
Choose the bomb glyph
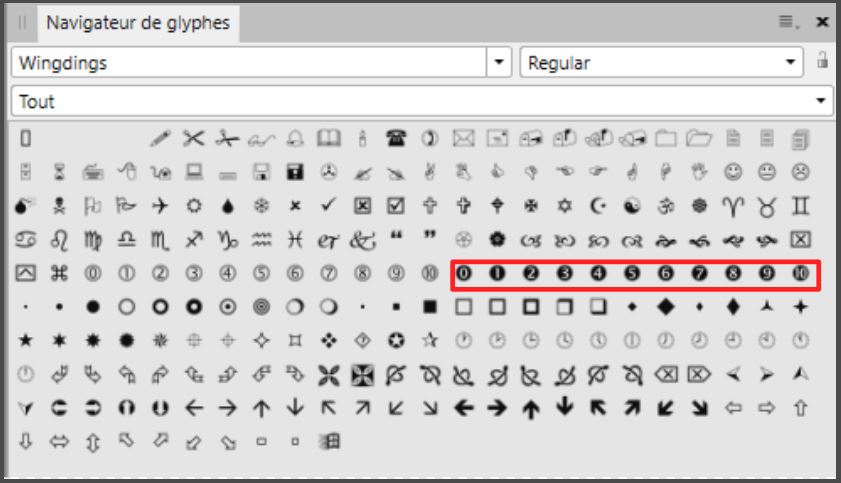pyautogui.click(x=25, y=206)
